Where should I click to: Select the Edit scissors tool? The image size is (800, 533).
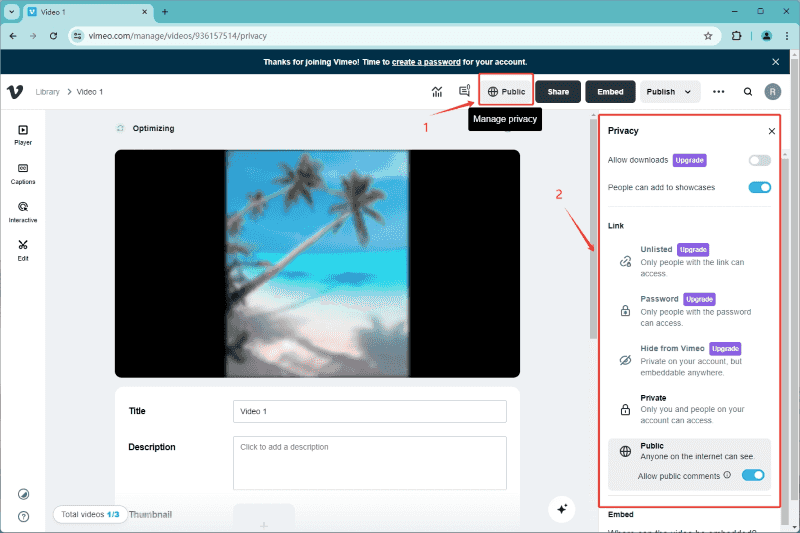[x=23, y=250]
